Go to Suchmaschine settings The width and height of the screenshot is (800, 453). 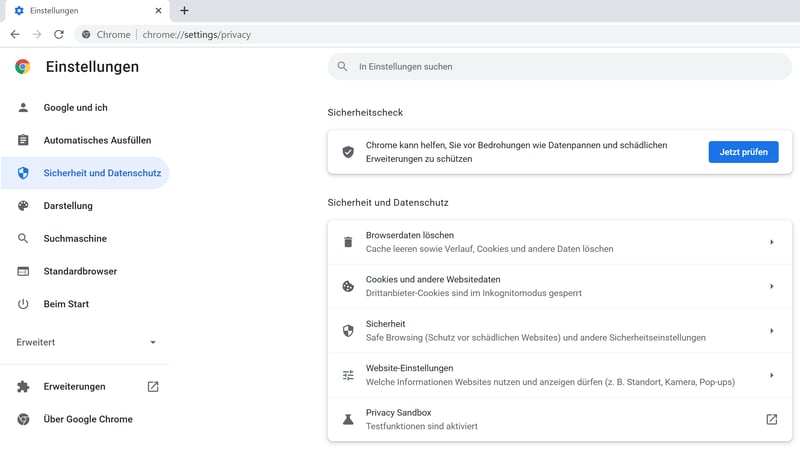point(75,239)
